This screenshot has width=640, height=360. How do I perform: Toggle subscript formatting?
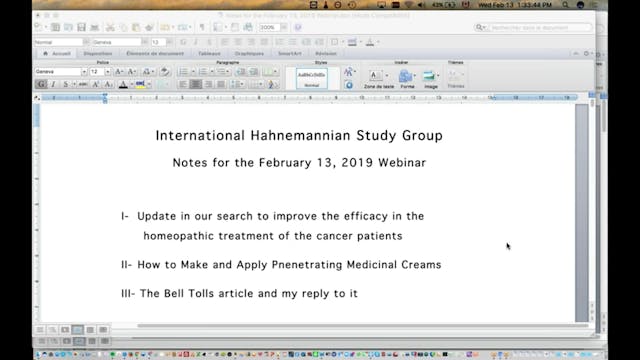click(x=108, y=84)
